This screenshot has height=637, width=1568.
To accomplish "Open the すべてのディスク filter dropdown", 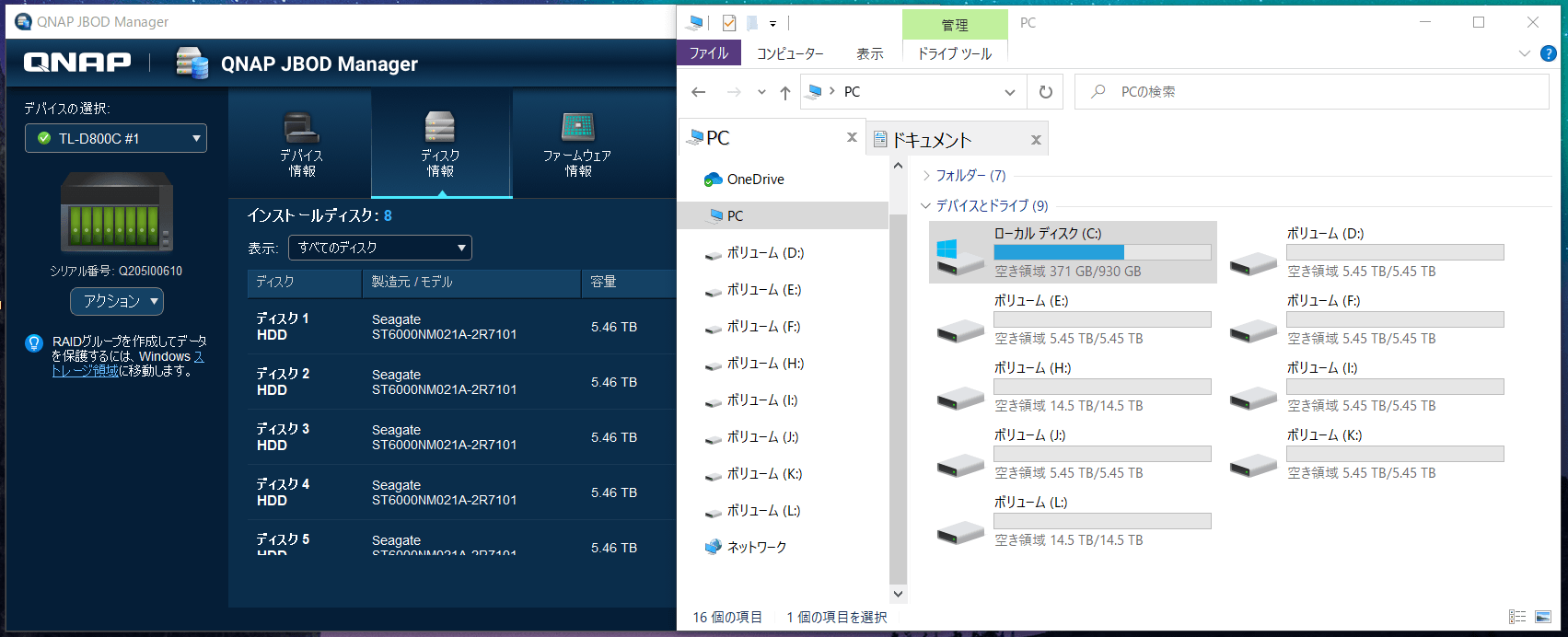I will pyautogui.click(x=379, y=248).
